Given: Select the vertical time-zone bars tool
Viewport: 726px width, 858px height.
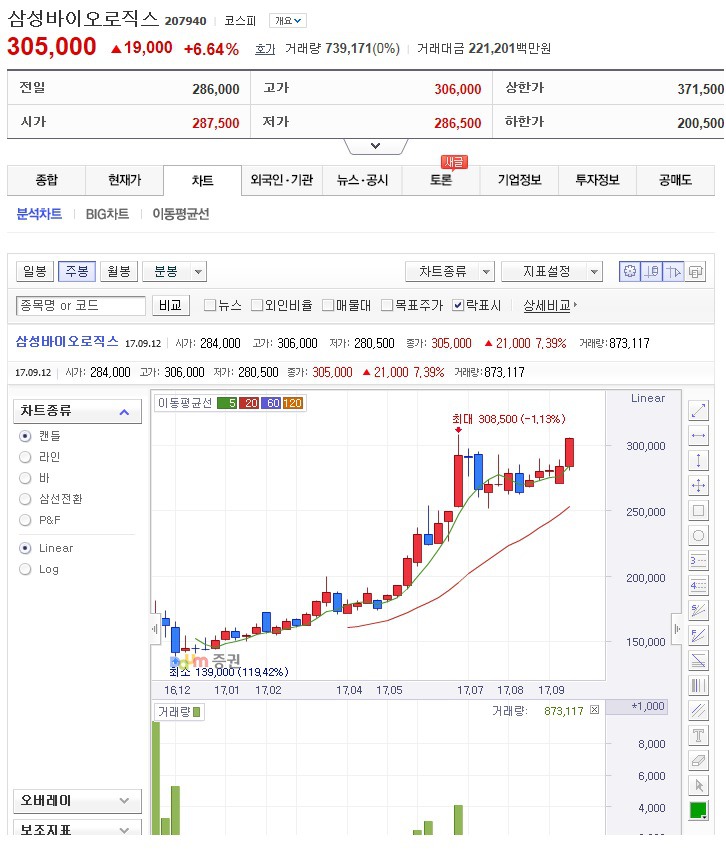Looking at the screenshot, I should click(x=698, y=685).
